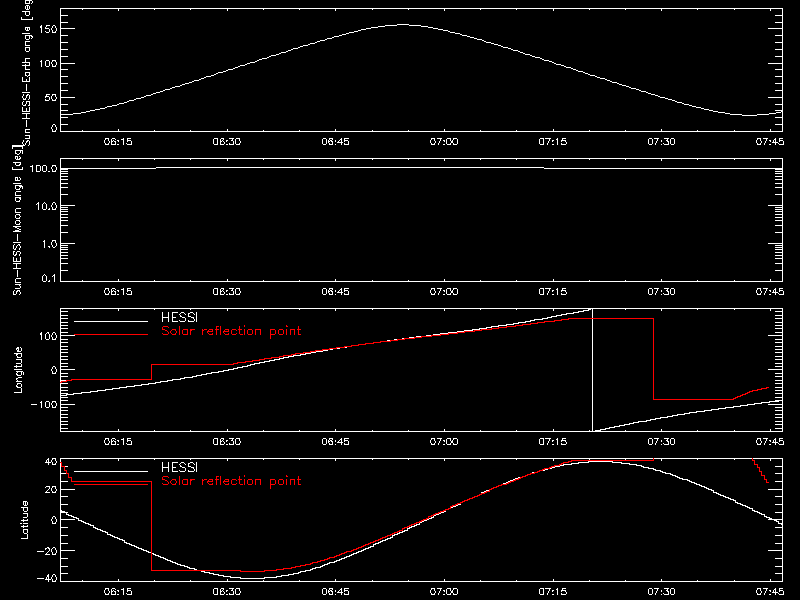Image resolution: width=800 pixels, height=600 pixels.
Task: Click the -100 tick label in the Longitude plot
Action: click(44, 404)
